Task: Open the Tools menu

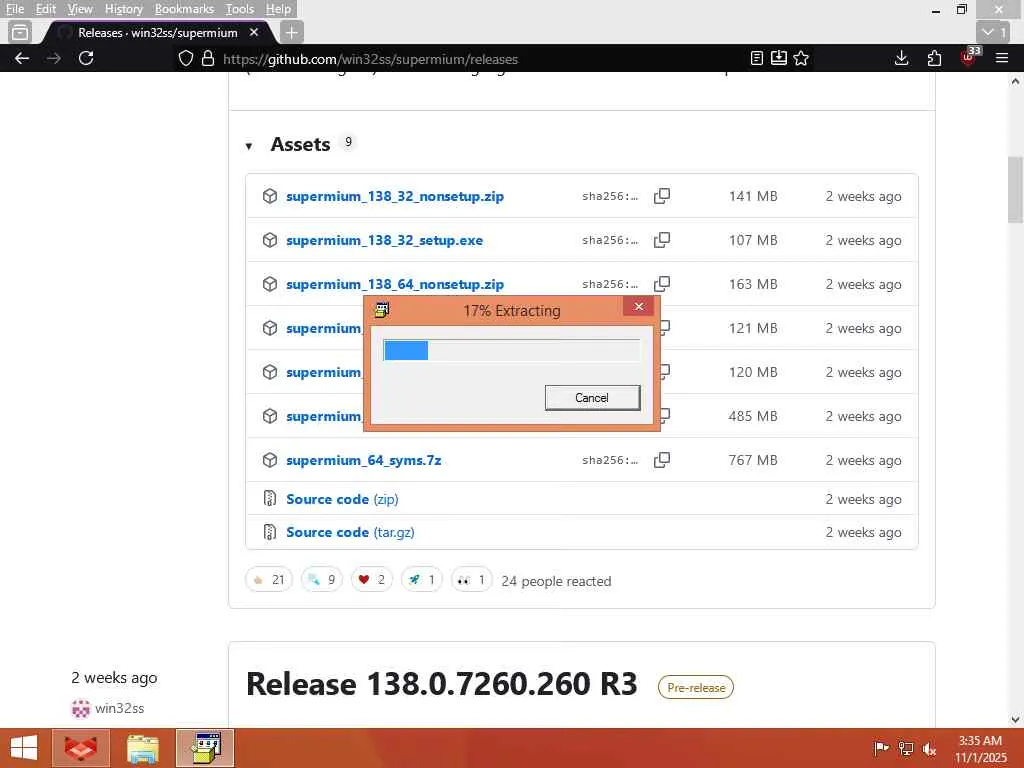Action: [x=240, y=9]
